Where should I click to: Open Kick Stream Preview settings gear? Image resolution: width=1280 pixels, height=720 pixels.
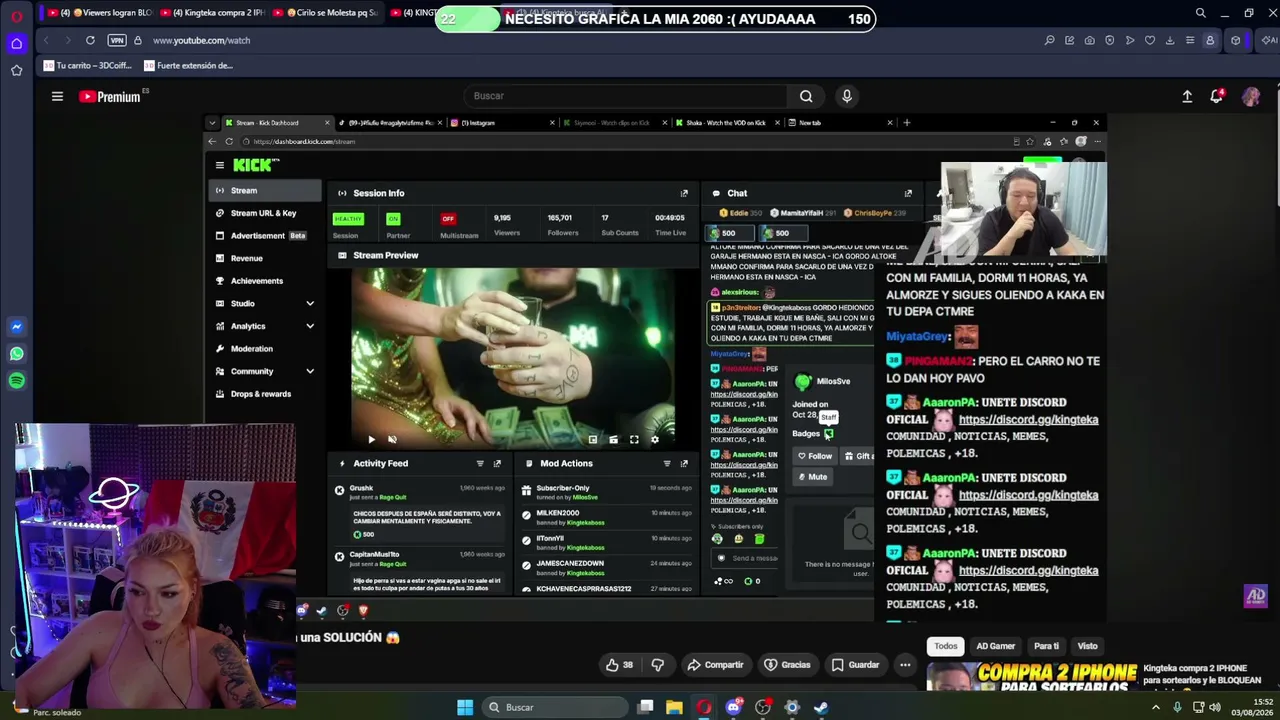pyautogui.click(x=655, y=440)
